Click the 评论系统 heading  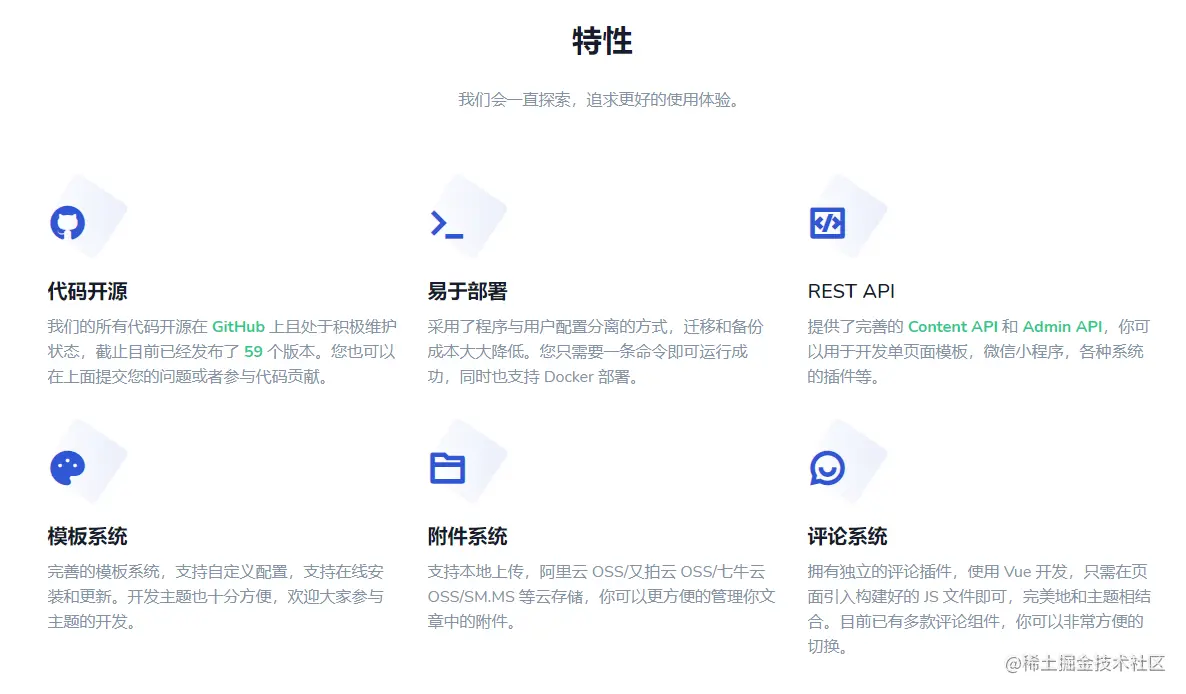click(847, 537)
